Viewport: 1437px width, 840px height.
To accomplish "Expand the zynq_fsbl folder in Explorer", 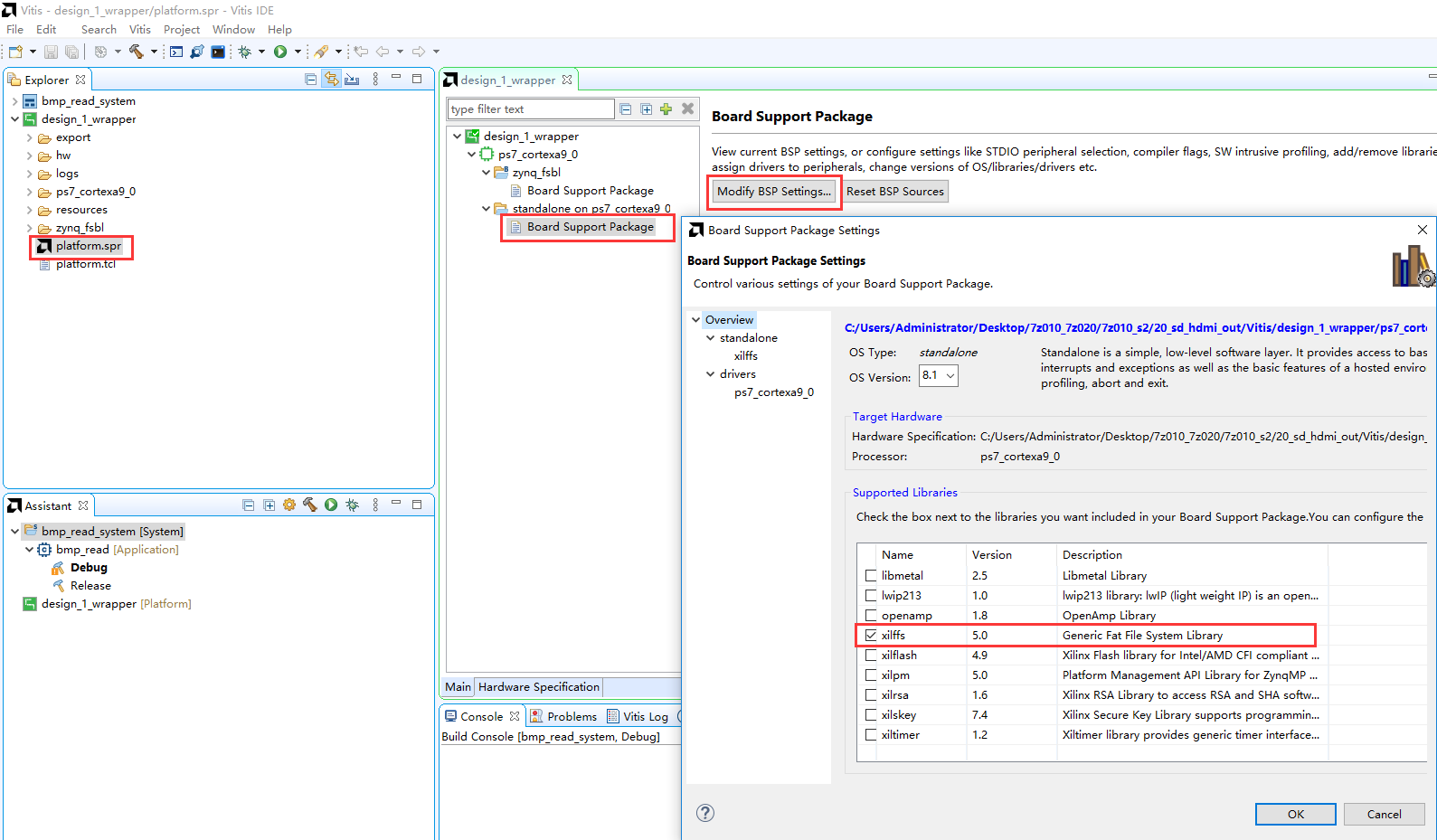I will (30, 228).
